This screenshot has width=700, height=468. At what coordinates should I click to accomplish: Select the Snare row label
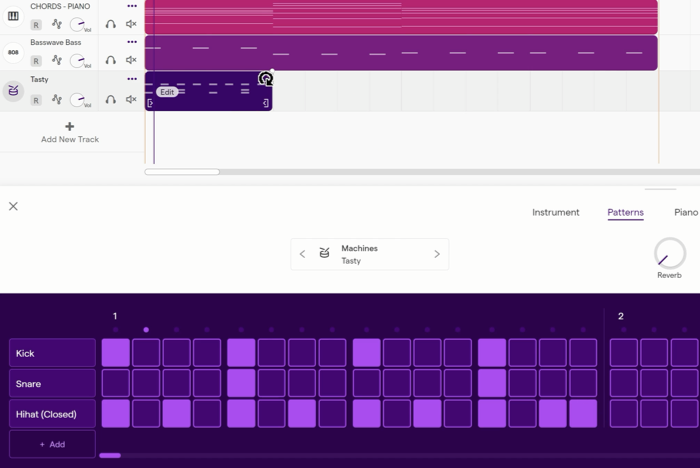pos(53,384)
